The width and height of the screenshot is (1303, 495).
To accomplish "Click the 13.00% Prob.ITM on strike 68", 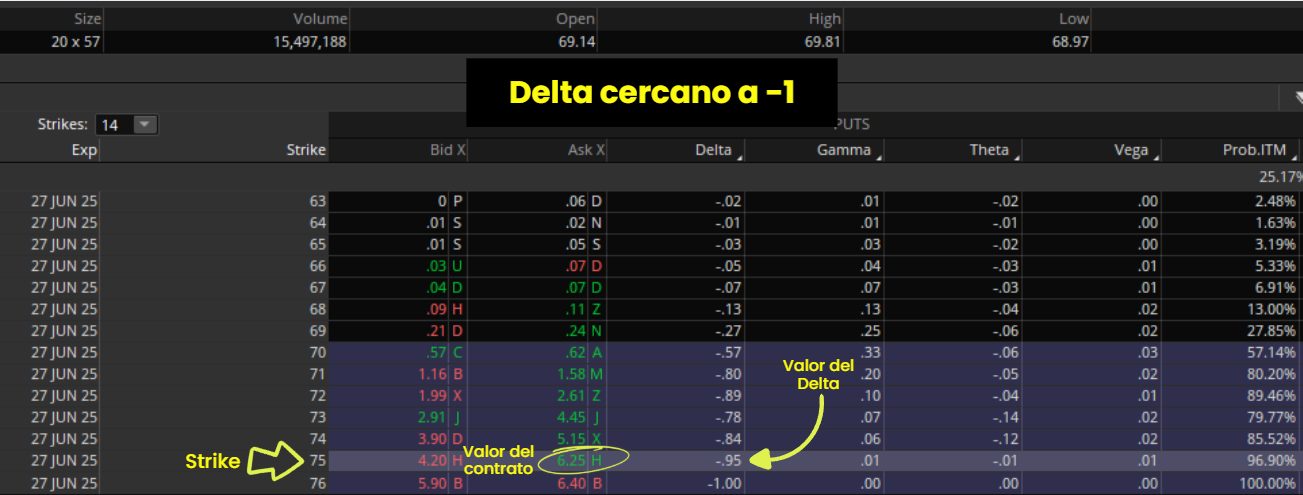I will [x=1274, y=309].
